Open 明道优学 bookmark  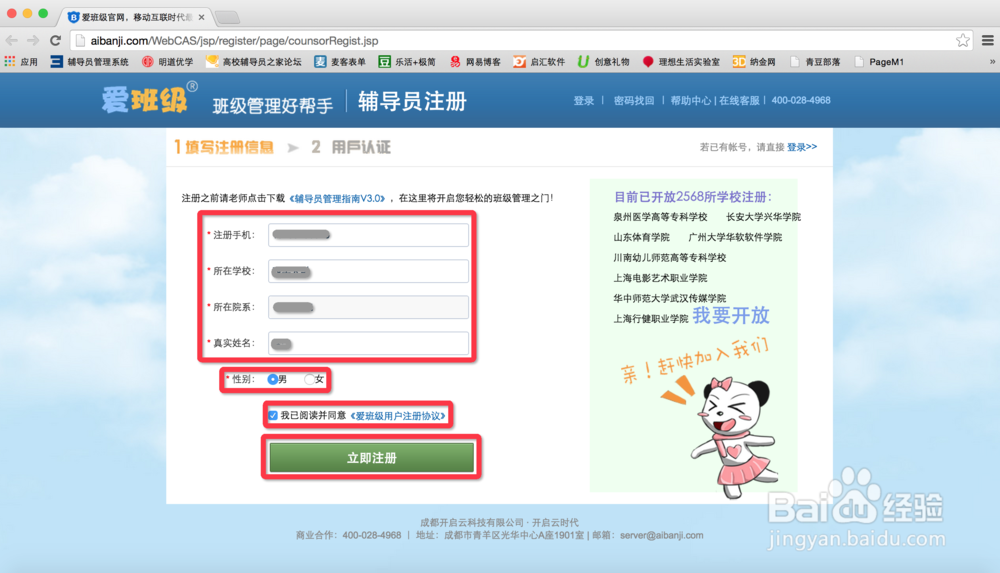point(168,62)
